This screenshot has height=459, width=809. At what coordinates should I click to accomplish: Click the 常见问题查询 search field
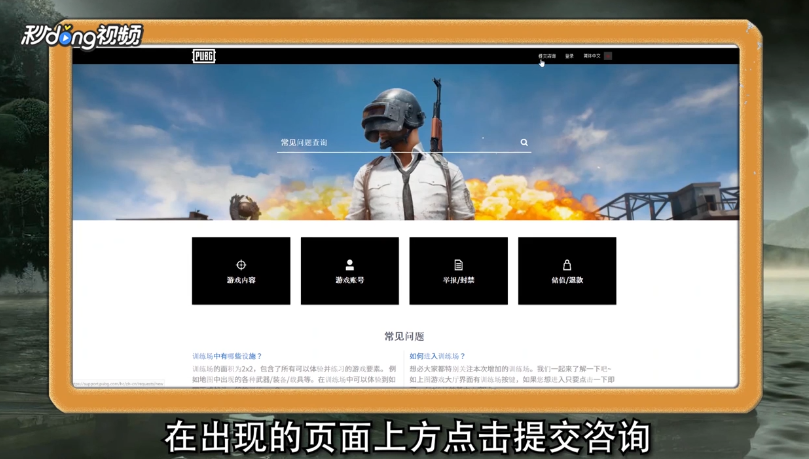[404, 142]
